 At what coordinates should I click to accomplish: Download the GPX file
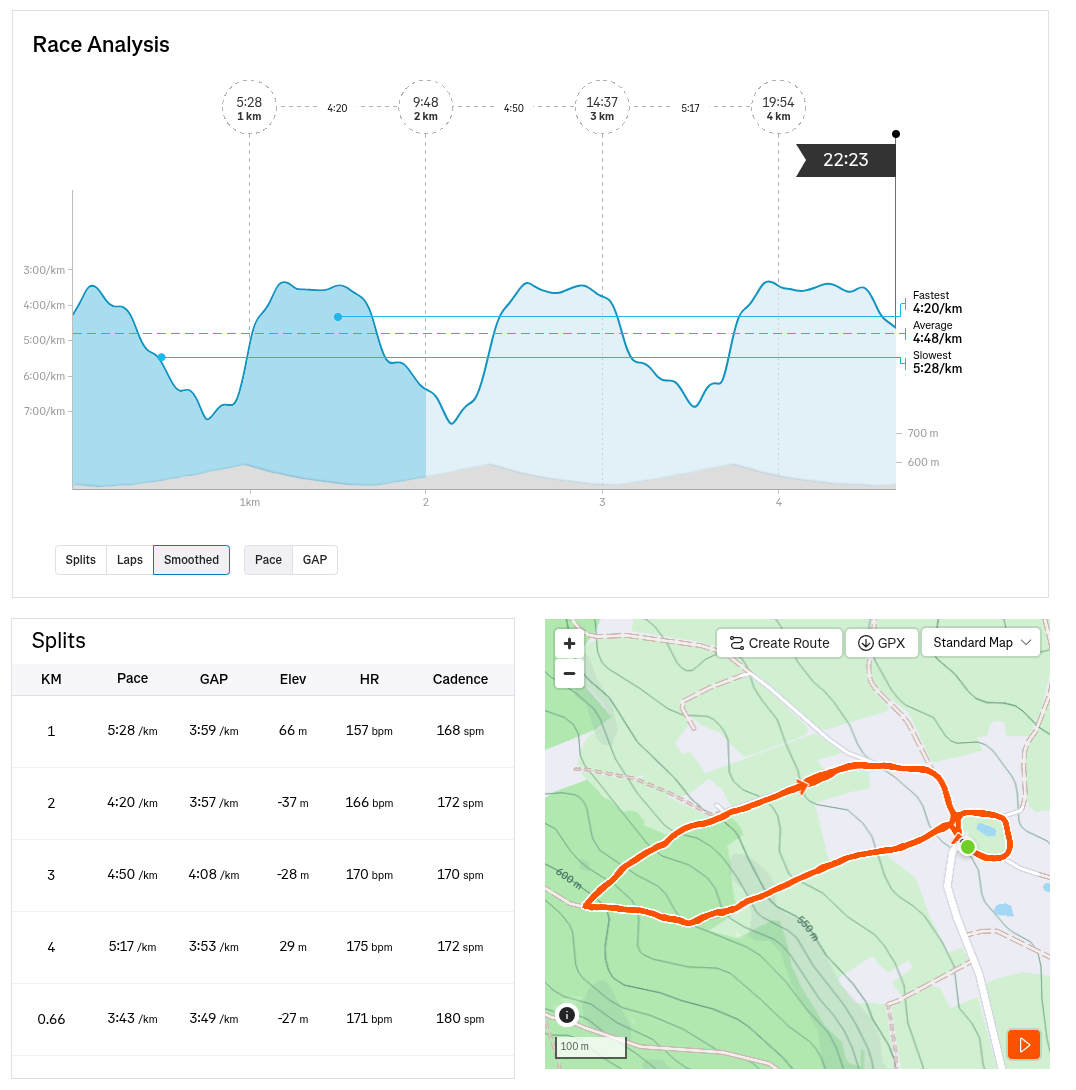pyautogui.click(x=881, y=643)
